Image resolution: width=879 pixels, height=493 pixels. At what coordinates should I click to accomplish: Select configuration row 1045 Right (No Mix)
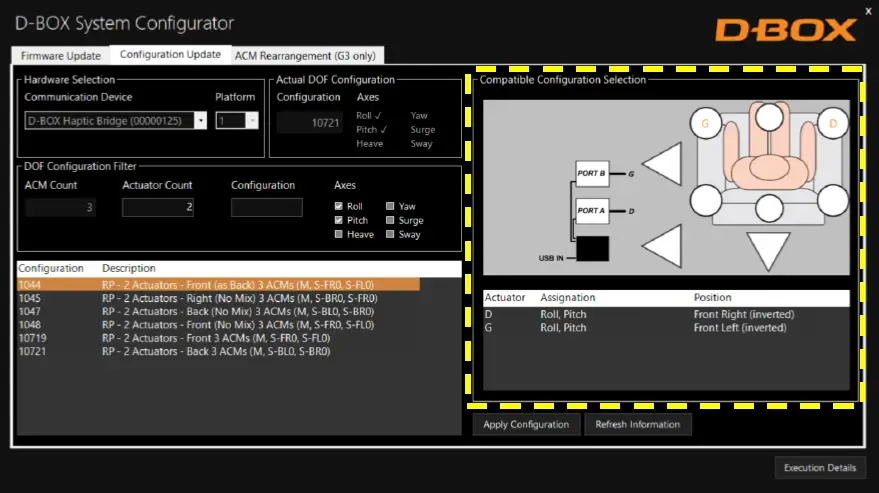pyautogui.click(x=239, y=298)
